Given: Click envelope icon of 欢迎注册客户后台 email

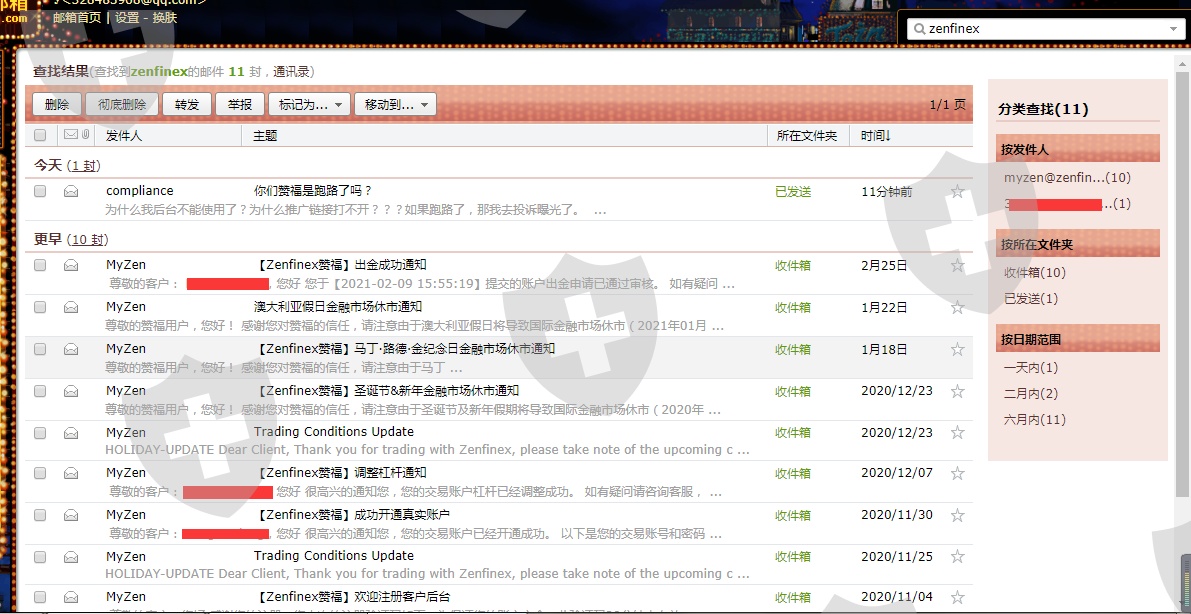Looking at the screenshot, I should click(x=71, y=597).
